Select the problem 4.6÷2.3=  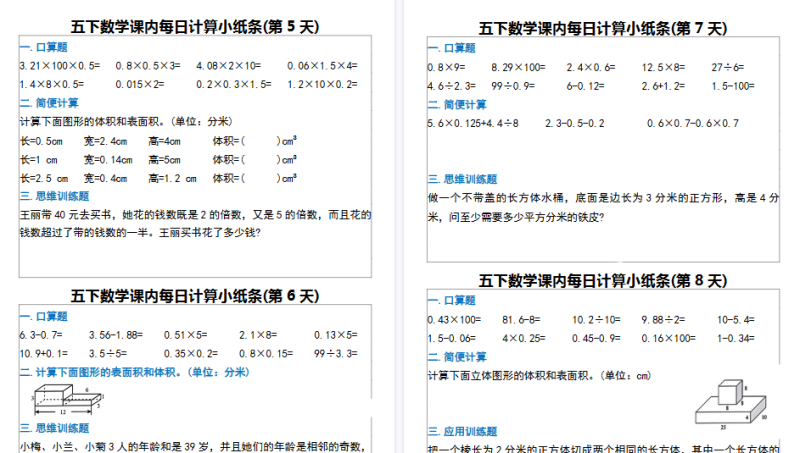(x=452, y=86)
